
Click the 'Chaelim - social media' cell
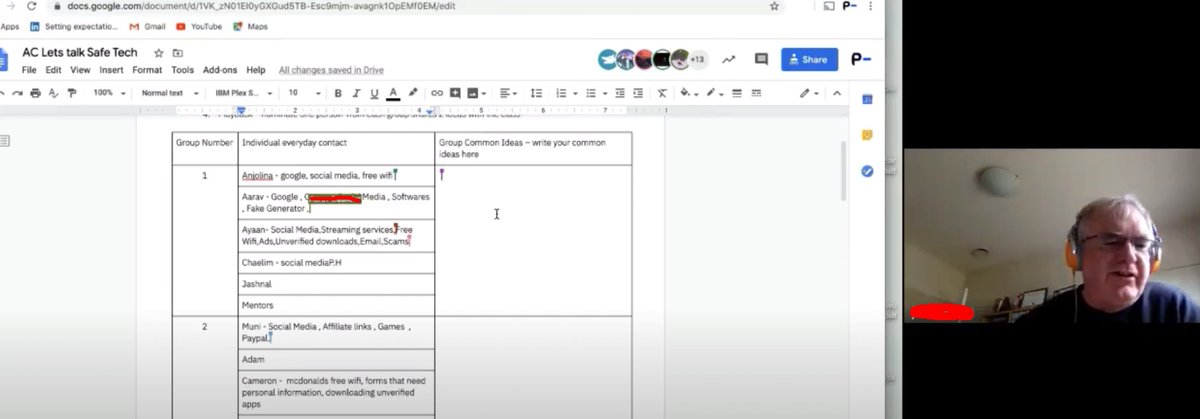coord(336,263)
